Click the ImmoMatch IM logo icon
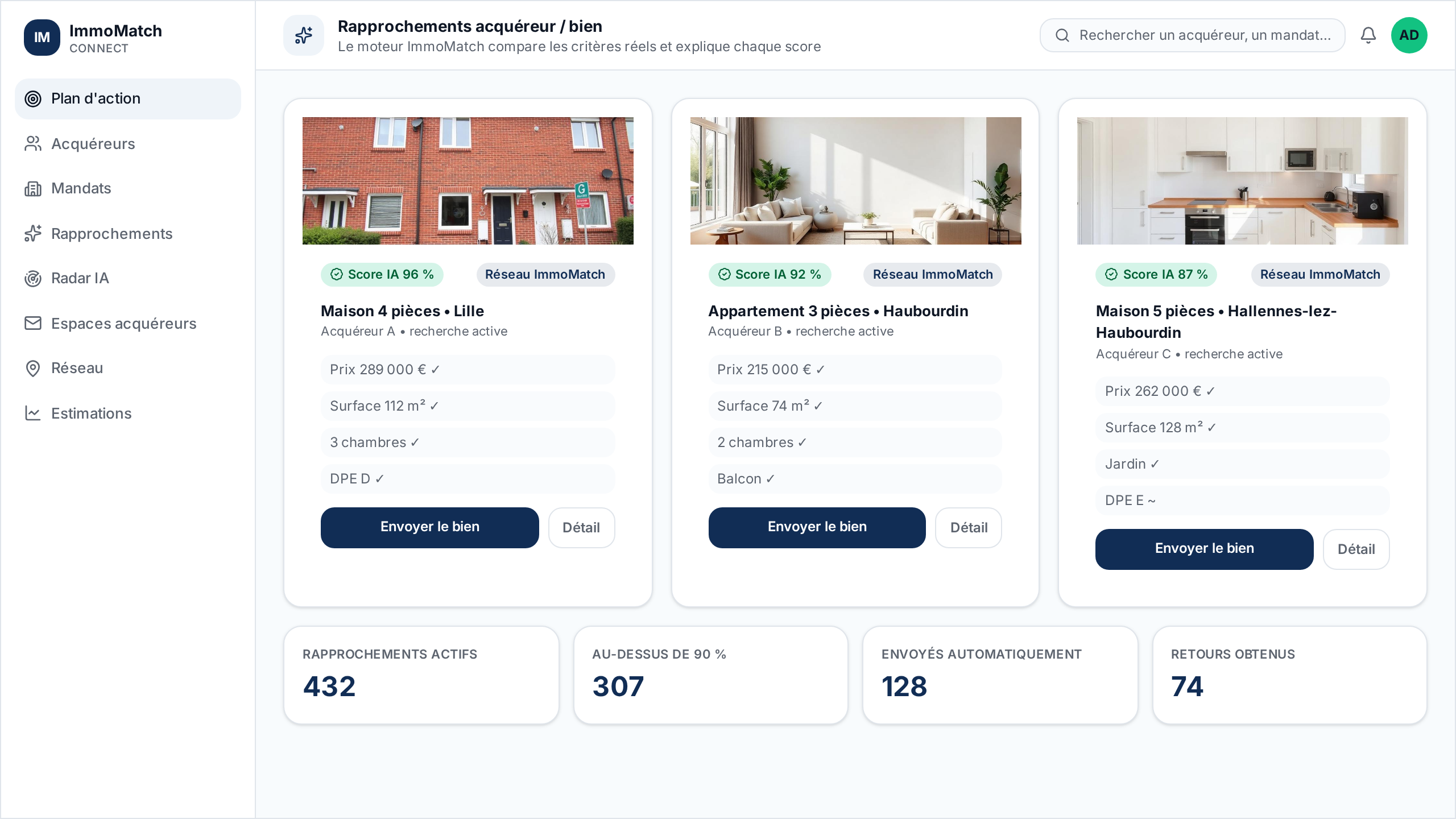The image size is (1456, 819). [x=42, y=38]
